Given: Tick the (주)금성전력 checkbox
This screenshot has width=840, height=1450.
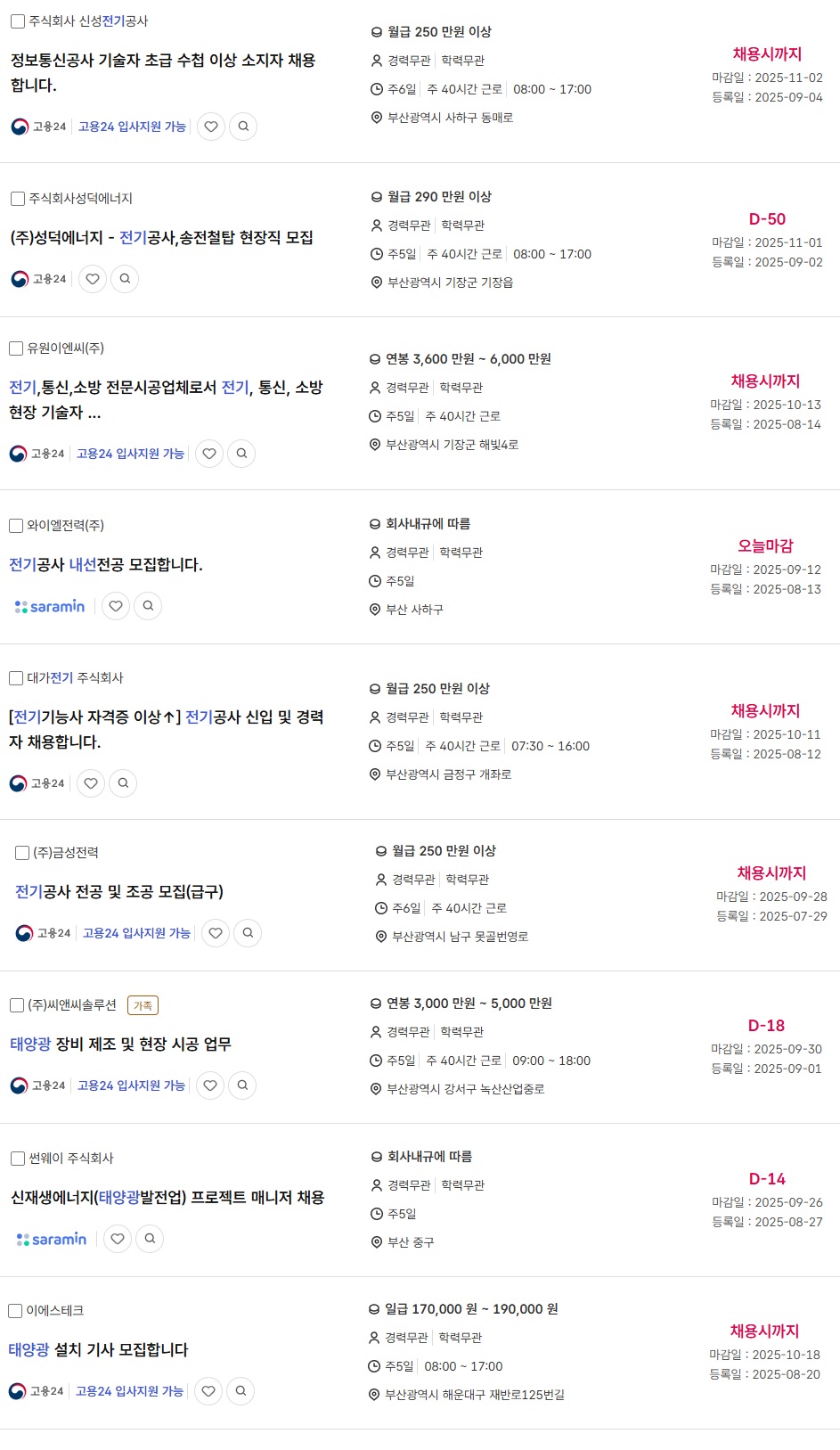Looking at the screenshot, I should (x=22, y=853).
